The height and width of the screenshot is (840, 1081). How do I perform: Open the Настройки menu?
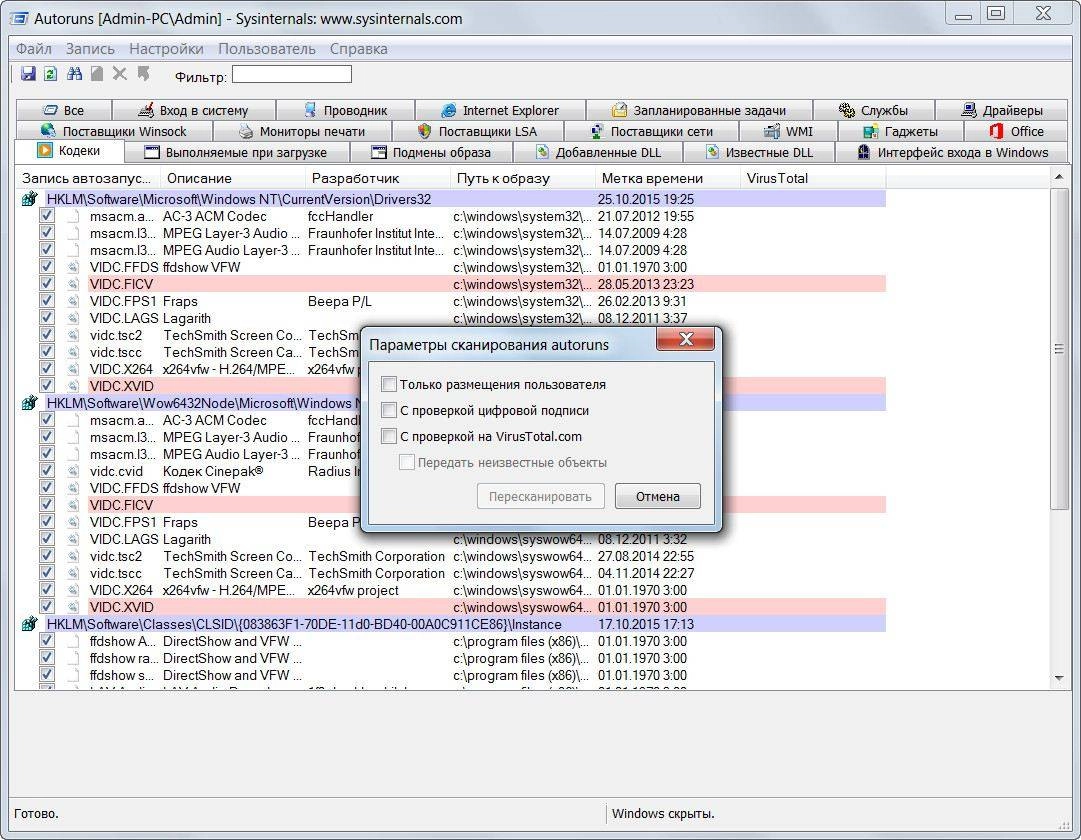(166, 49)
